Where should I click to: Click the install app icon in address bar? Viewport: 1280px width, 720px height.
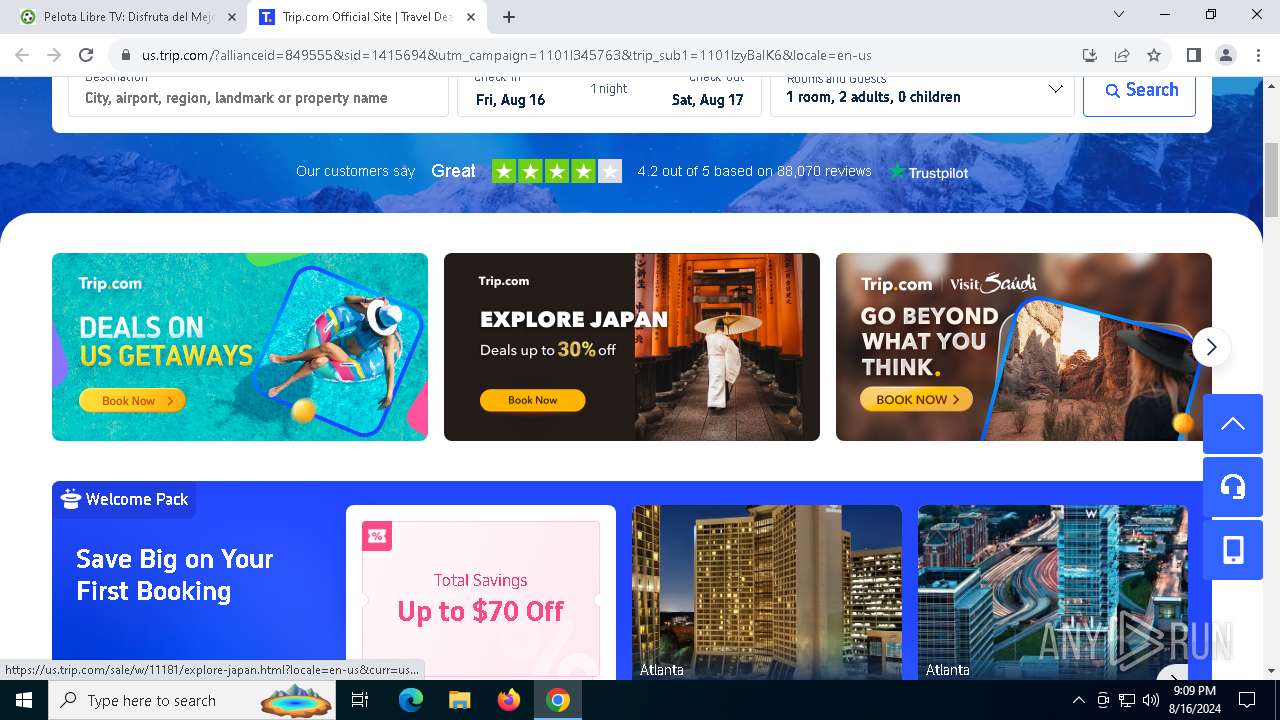click(1090, 55)
